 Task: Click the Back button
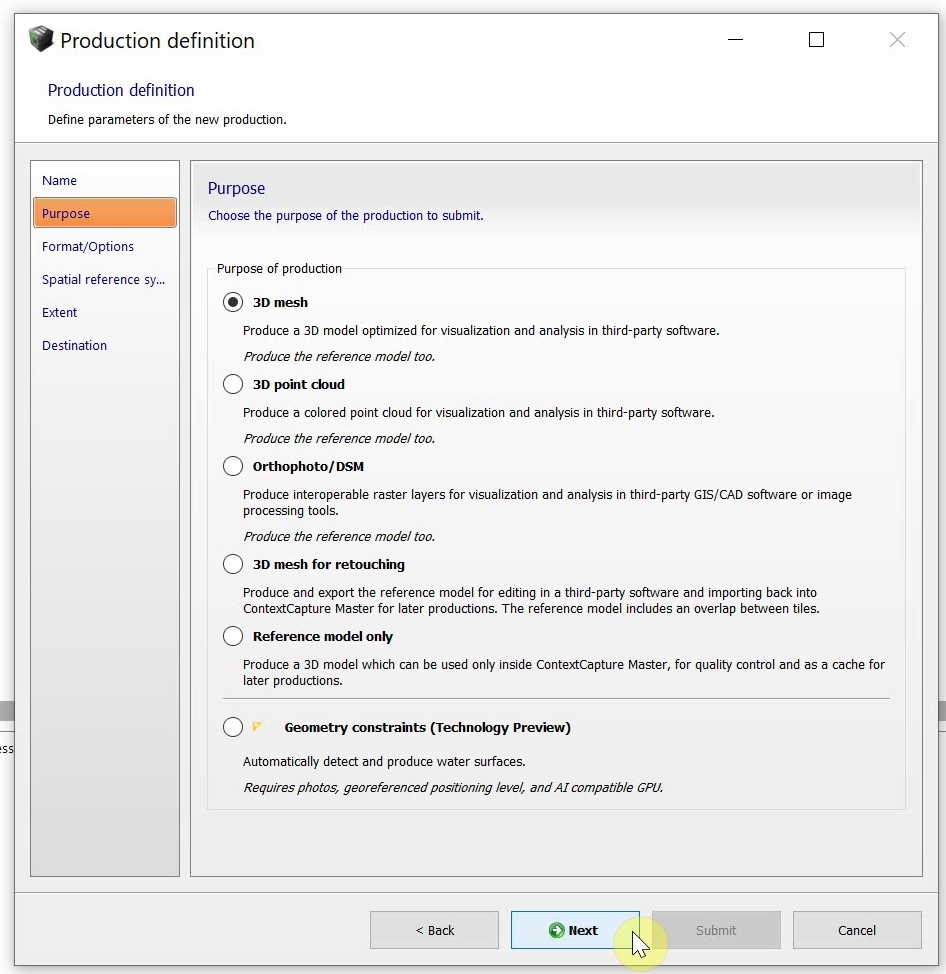click(434, 930)
